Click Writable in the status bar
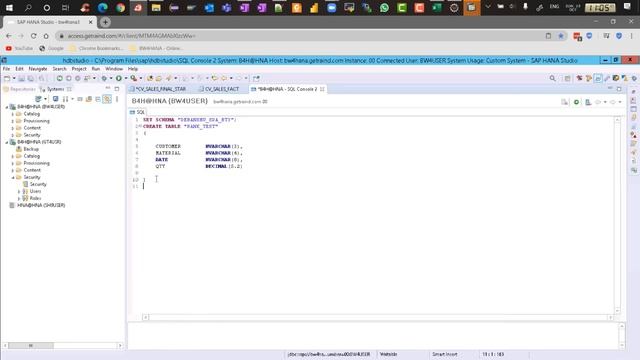The image size is (640, 360). pos(388,354)
